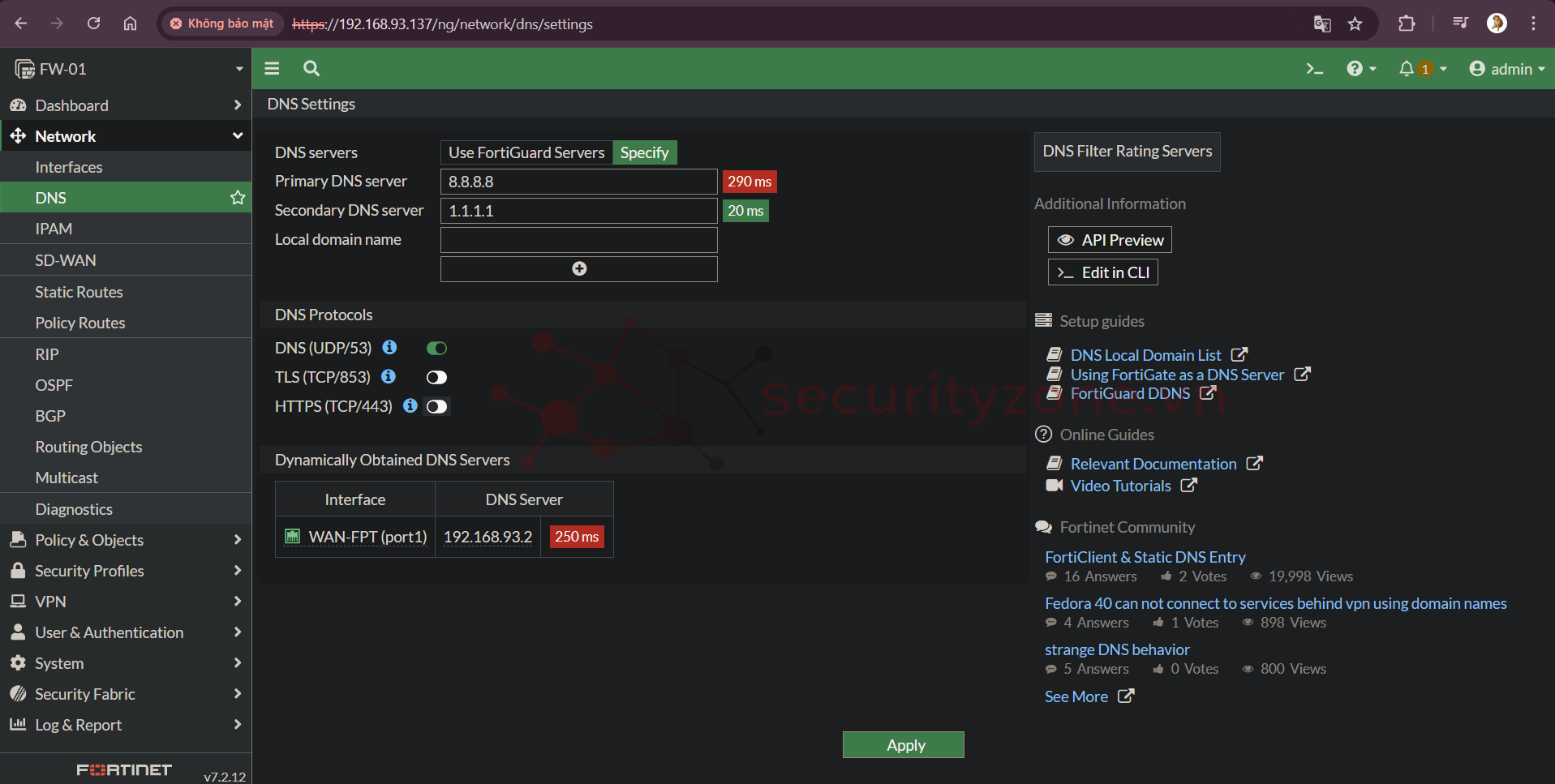This screenshot has height=784, width=1555.
Task: Click the info icon beside DNS (UDP/53)
Action: tap(389, 348)
